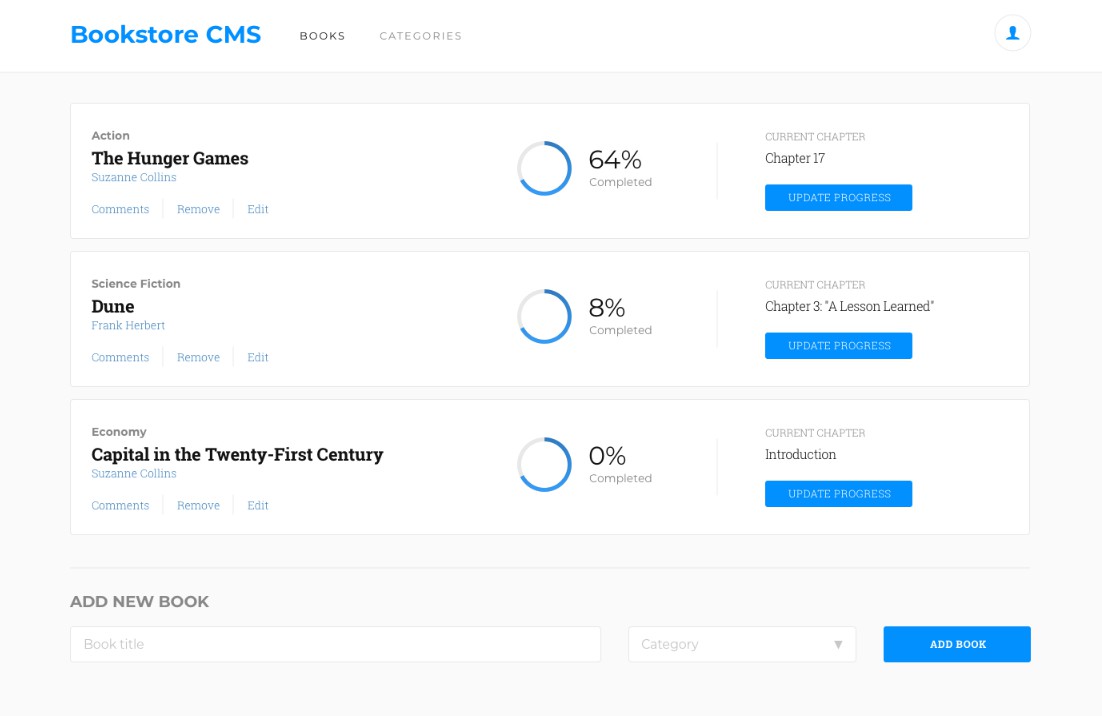This screenshot has height=716, width=1102.
Task: Open the user profile icon
Action: coord(1012,33)
